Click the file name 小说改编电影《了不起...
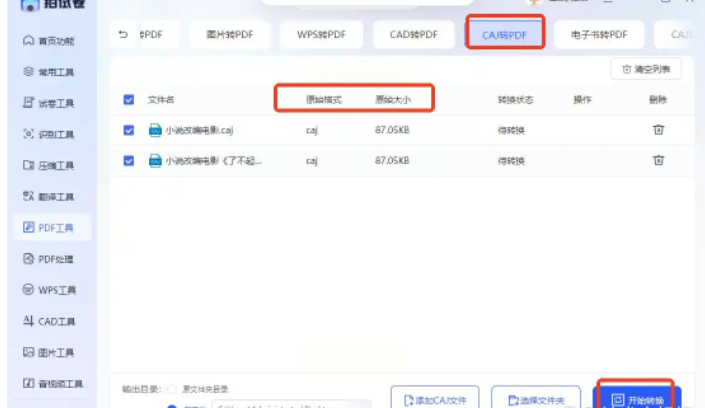This screenshot has width=705, height=408. click(x=213, y=161)
